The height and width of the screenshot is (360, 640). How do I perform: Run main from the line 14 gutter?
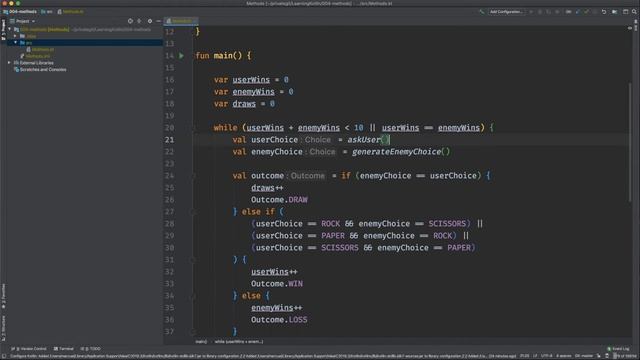pos(182,56)
